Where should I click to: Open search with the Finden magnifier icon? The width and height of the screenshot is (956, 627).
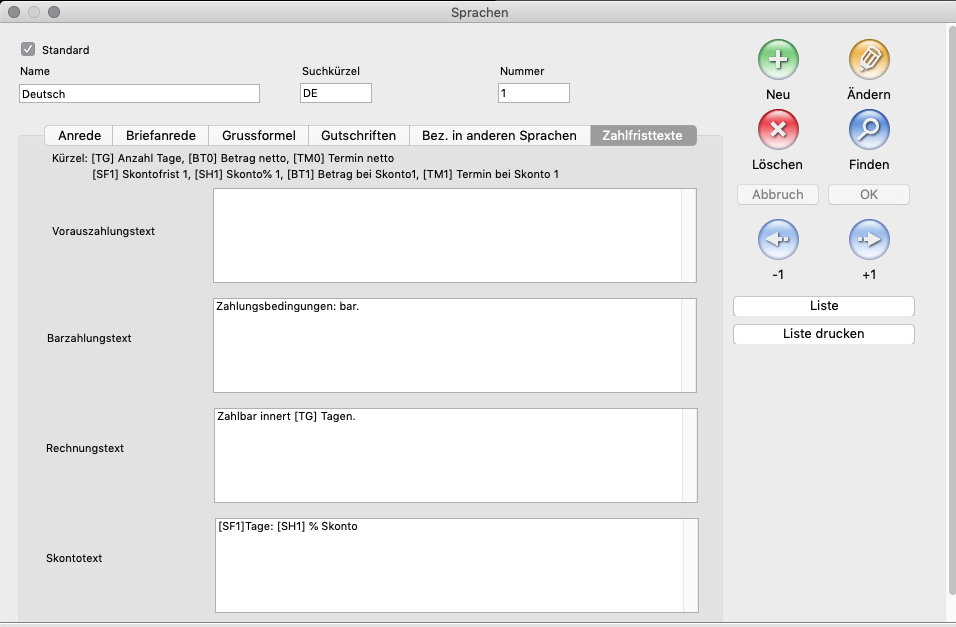(x=868, y=130)
